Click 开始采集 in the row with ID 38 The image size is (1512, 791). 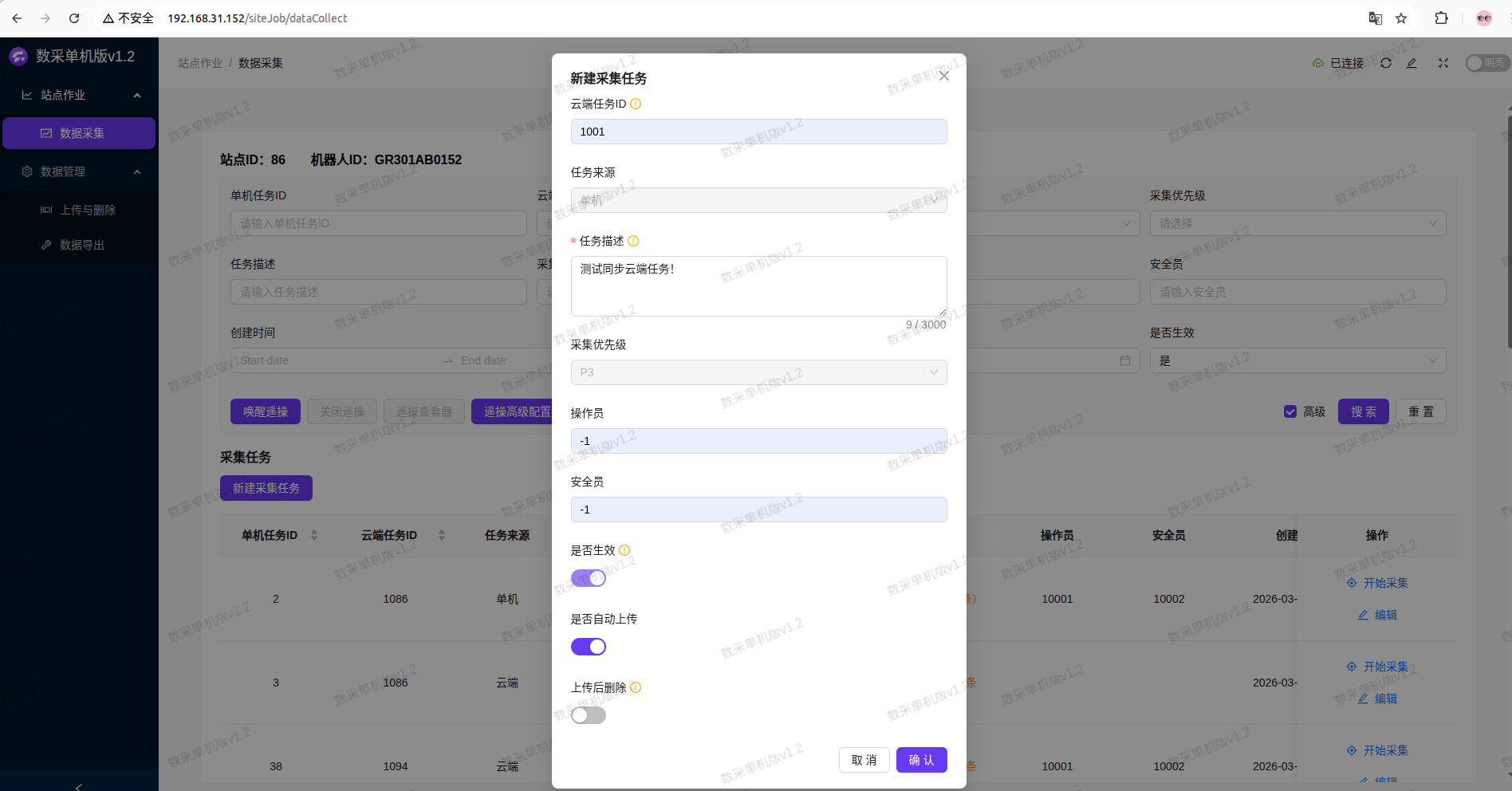(1377, 750)
